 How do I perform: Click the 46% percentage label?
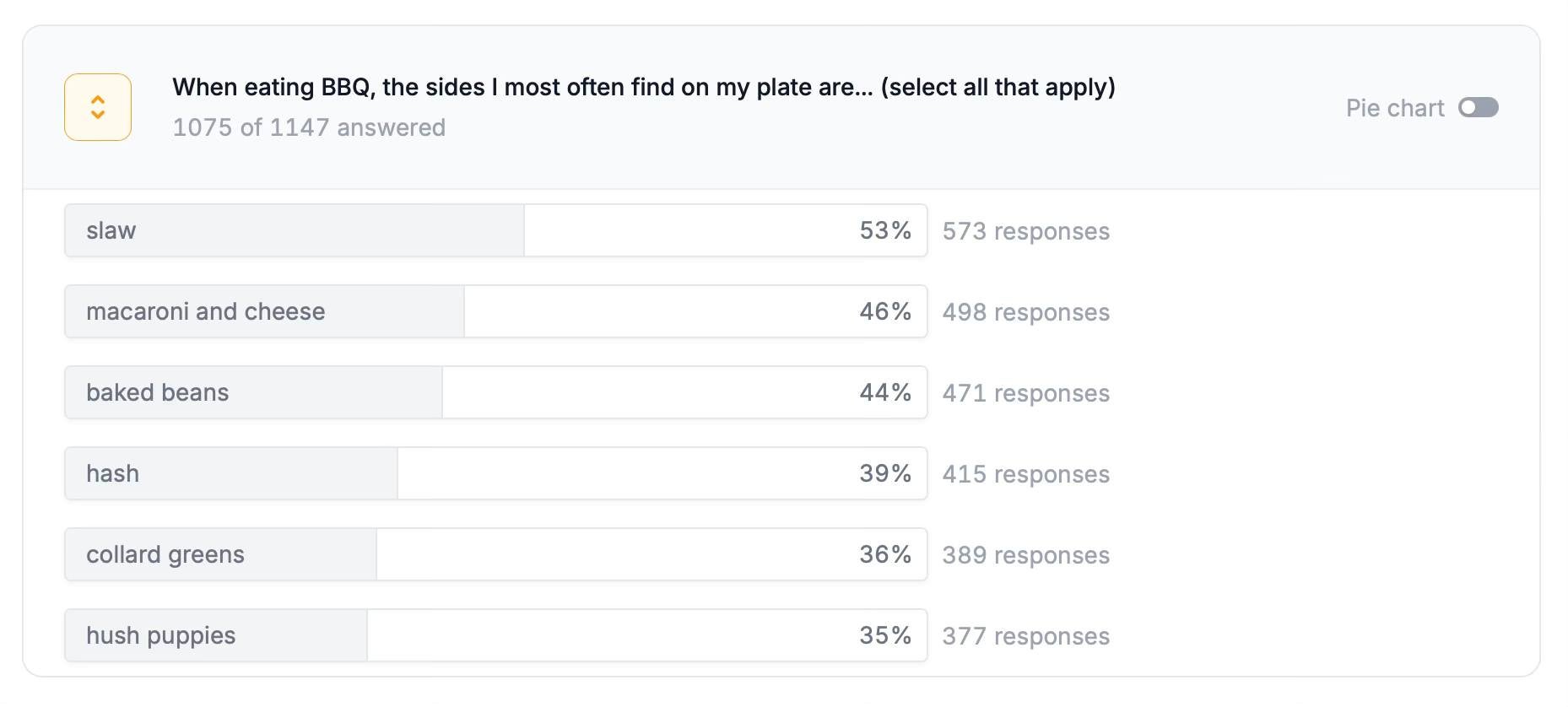tap(885, 311)
